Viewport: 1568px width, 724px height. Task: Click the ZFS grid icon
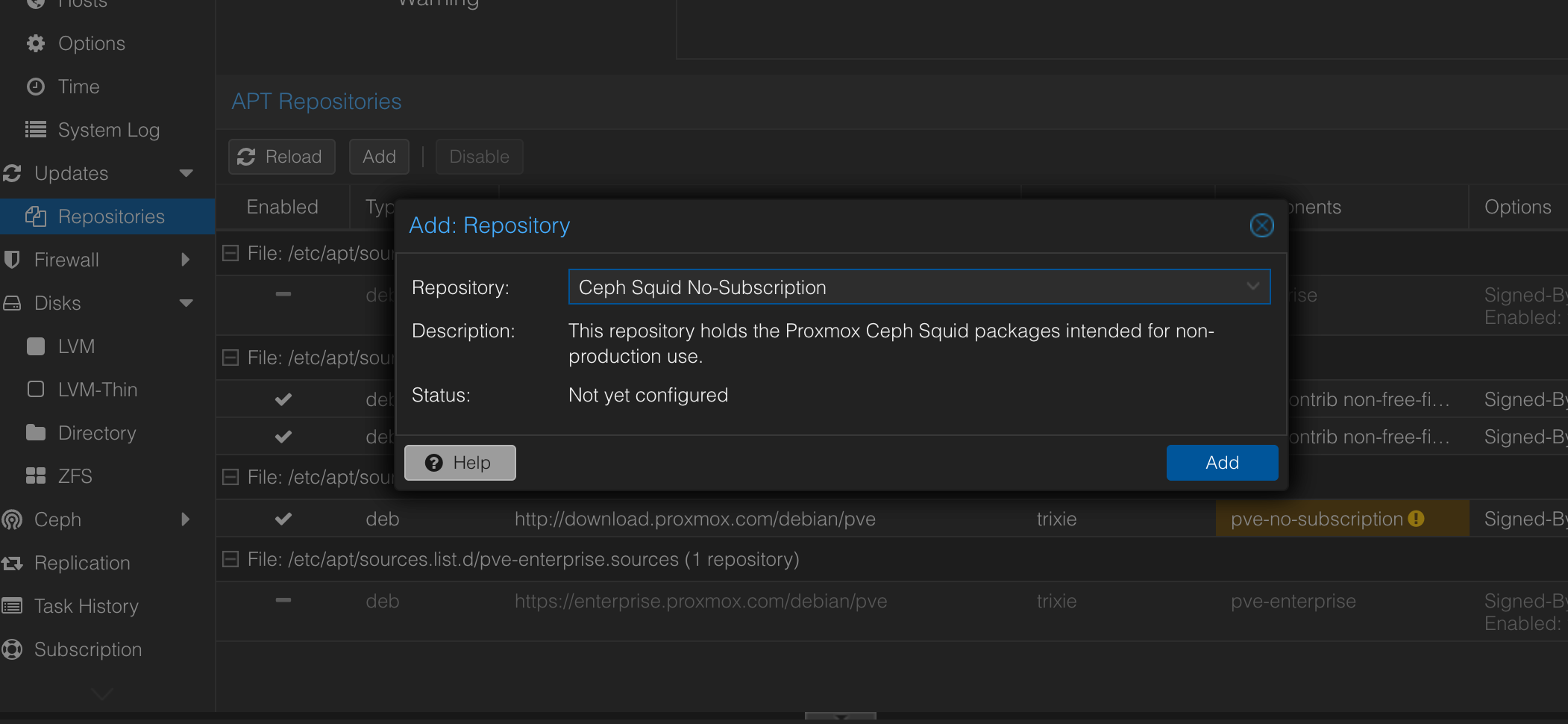(35, 475)
